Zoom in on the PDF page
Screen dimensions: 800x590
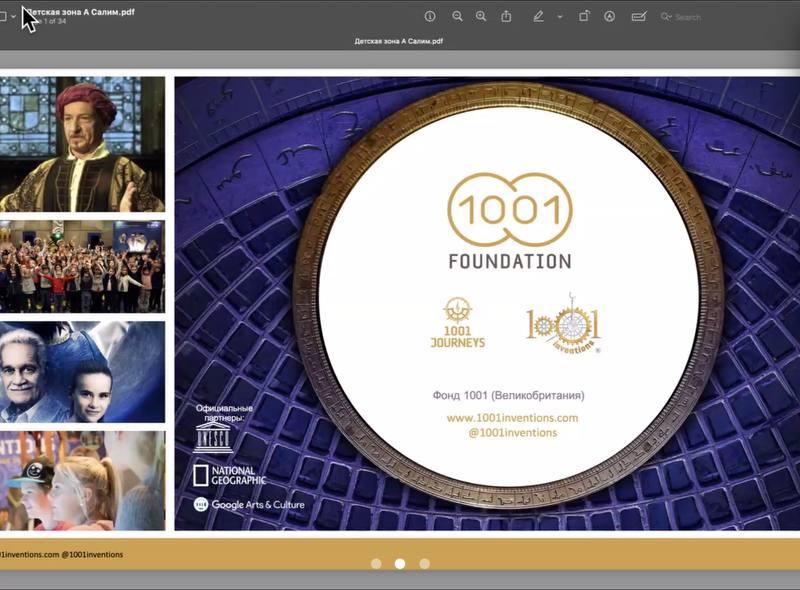coord(481,16)
